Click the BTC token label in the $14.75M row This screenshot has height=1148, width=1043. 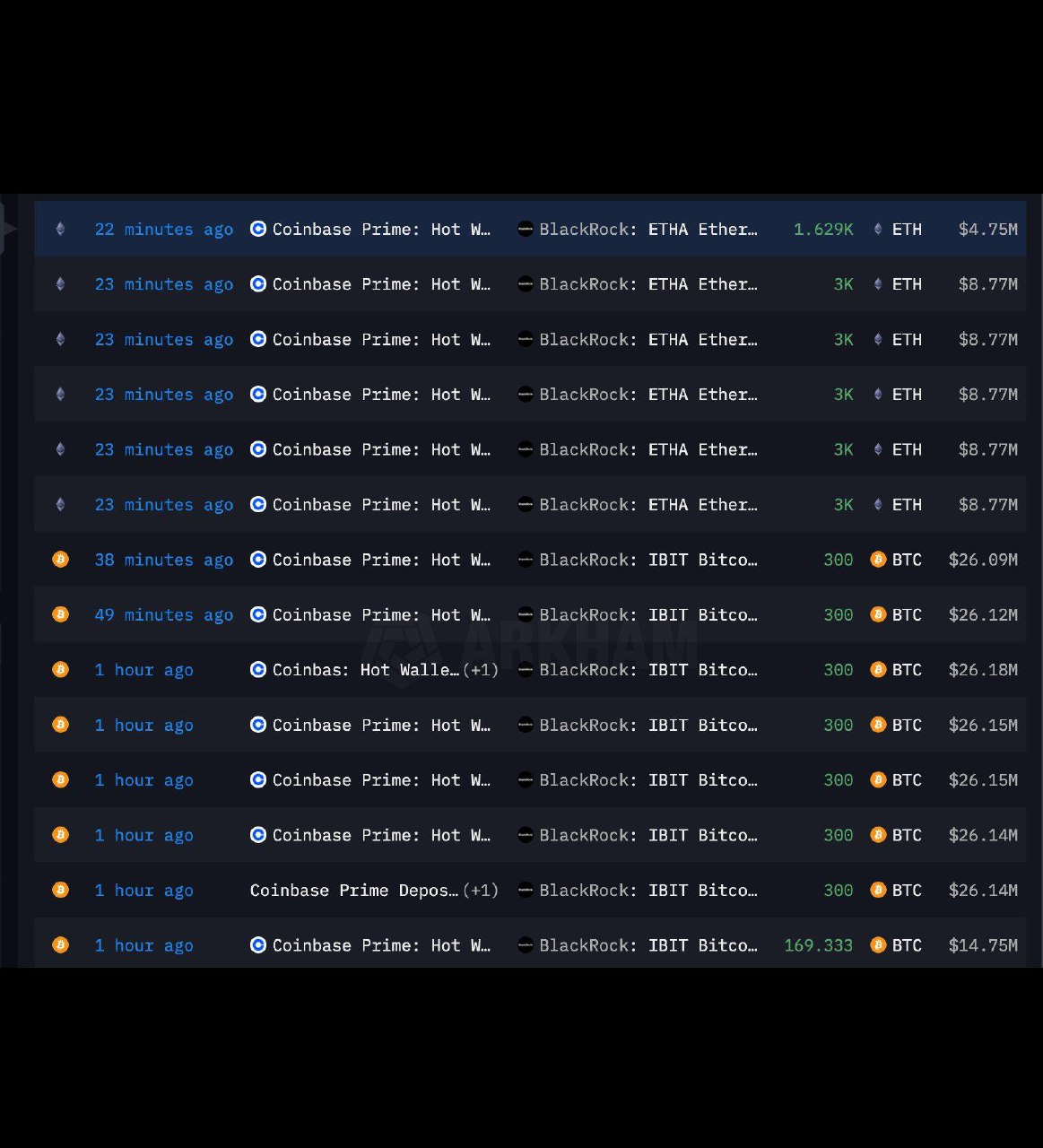[907, 945]
